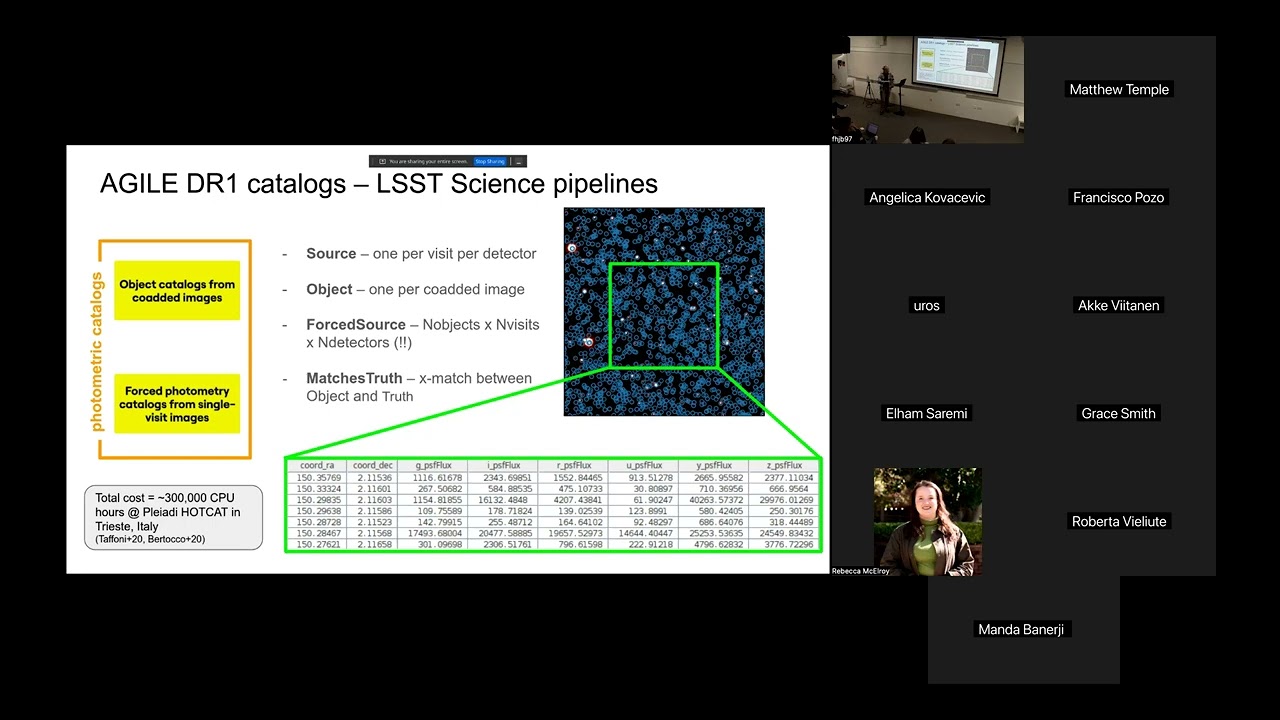Select Rebecca McElroy's video tile
The width and height of the screenshot is (1280, 720).
coord(928,522)
